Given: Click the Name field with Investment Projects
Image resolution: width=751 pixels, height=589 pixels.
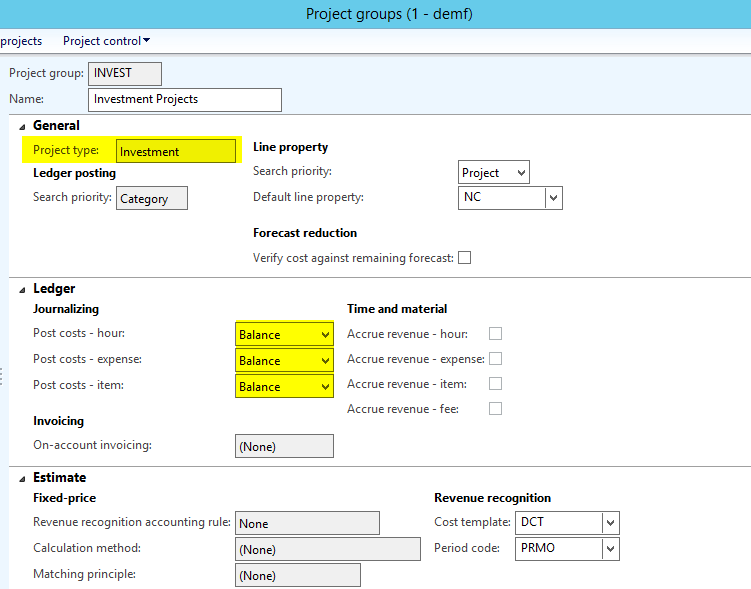Looking at the screenshot, I should (185, 100).
